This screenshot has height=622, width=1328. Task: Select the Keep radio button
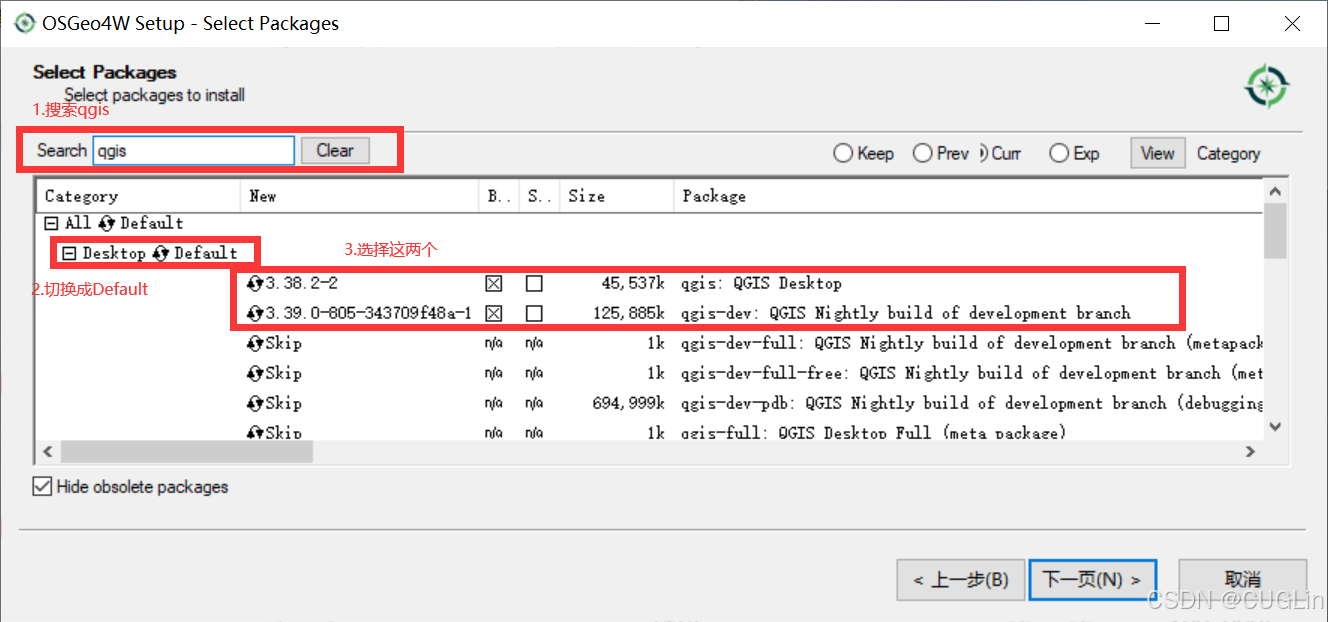pyautogui.click(x=843, y=153)
